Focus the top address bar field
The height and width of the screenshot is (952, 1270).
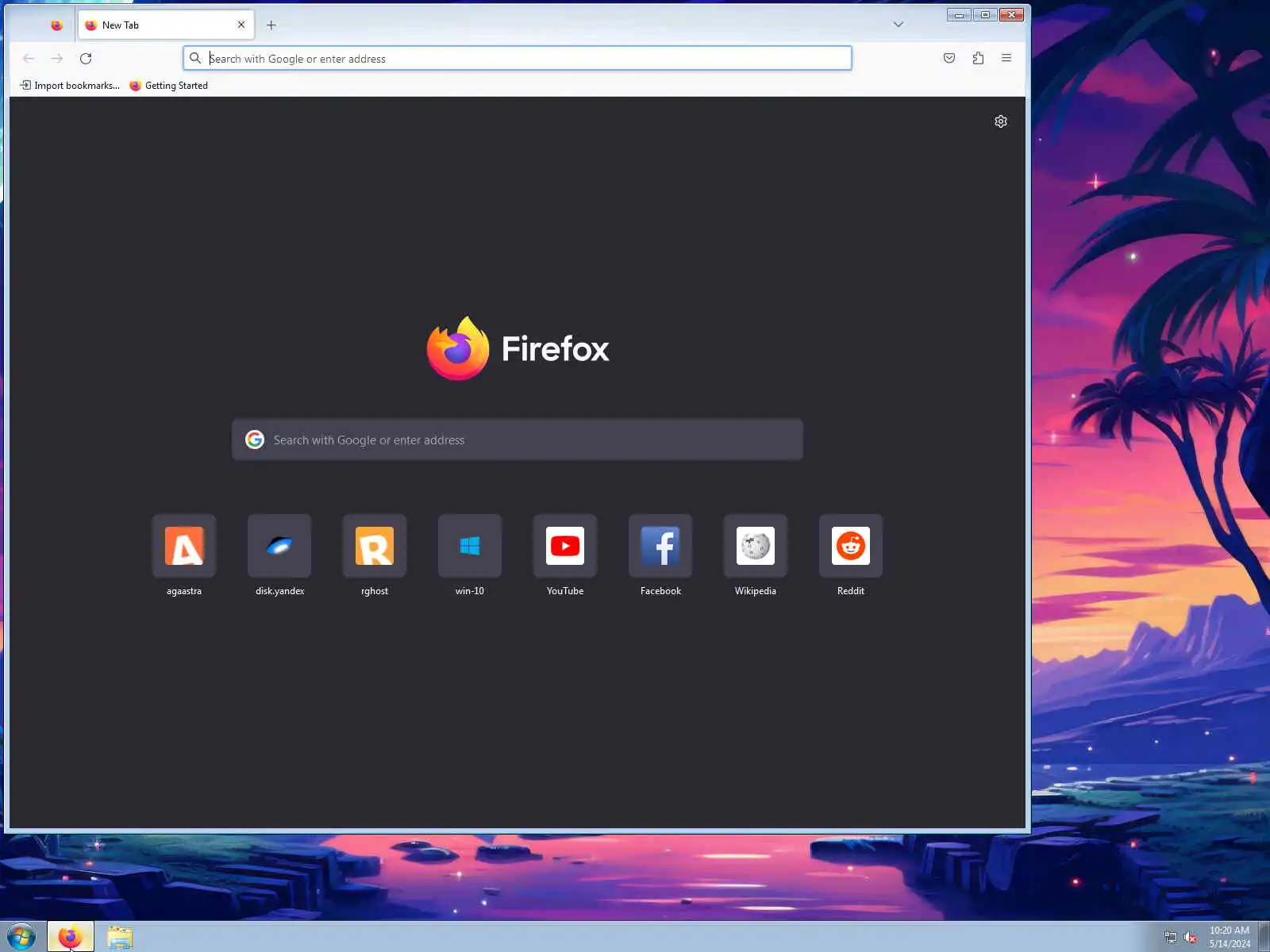click(x=518, y=58)
